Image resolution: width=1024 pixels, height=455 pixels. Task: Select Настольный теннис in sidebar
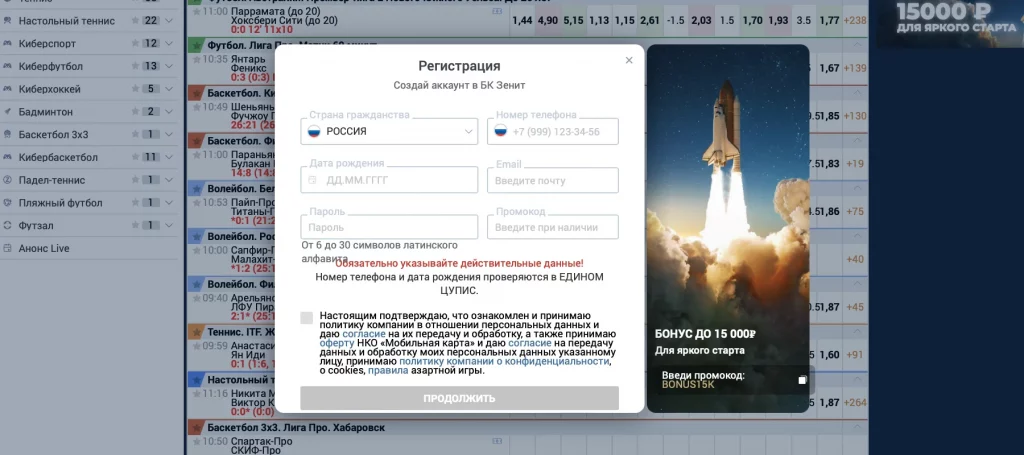(67, 21)
